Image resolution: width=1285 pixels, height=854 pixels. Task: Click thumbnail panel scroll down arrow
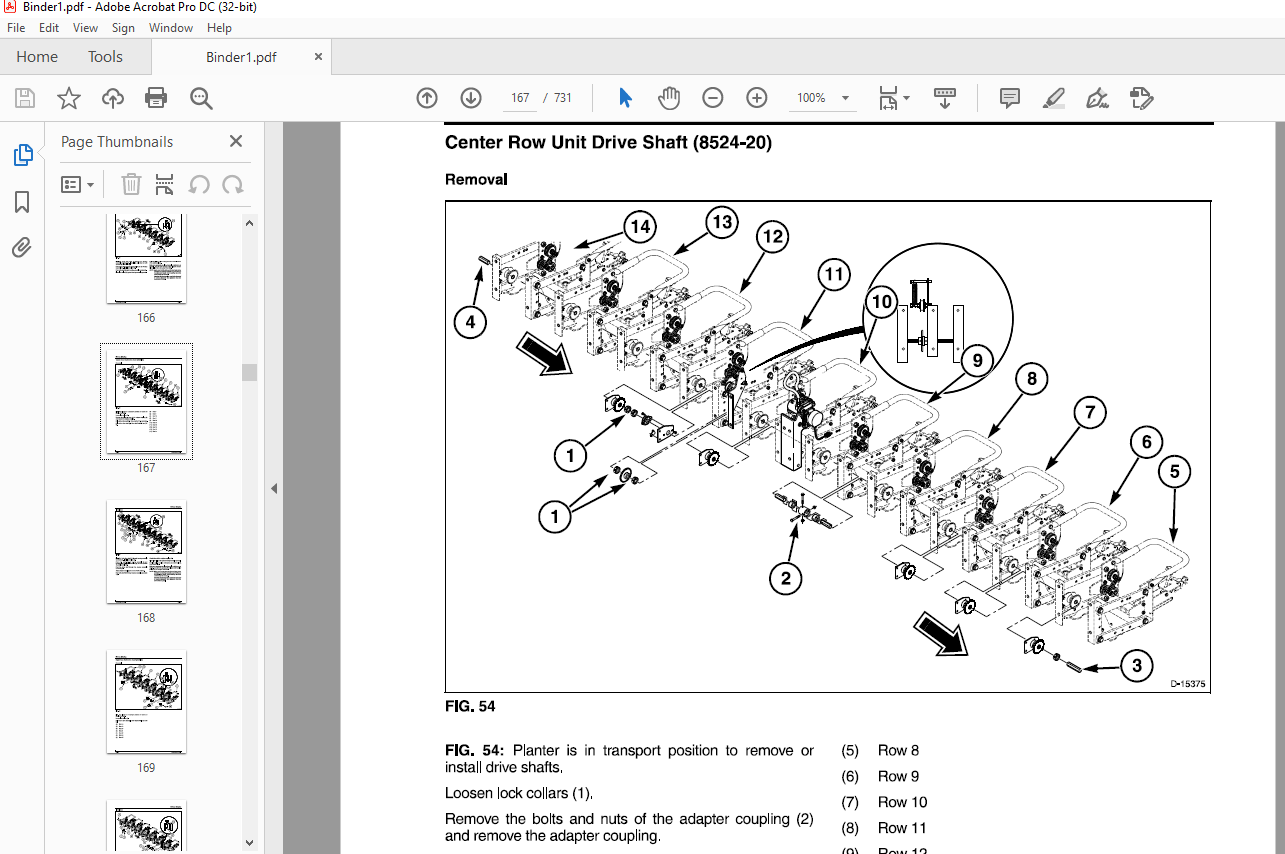249,843
